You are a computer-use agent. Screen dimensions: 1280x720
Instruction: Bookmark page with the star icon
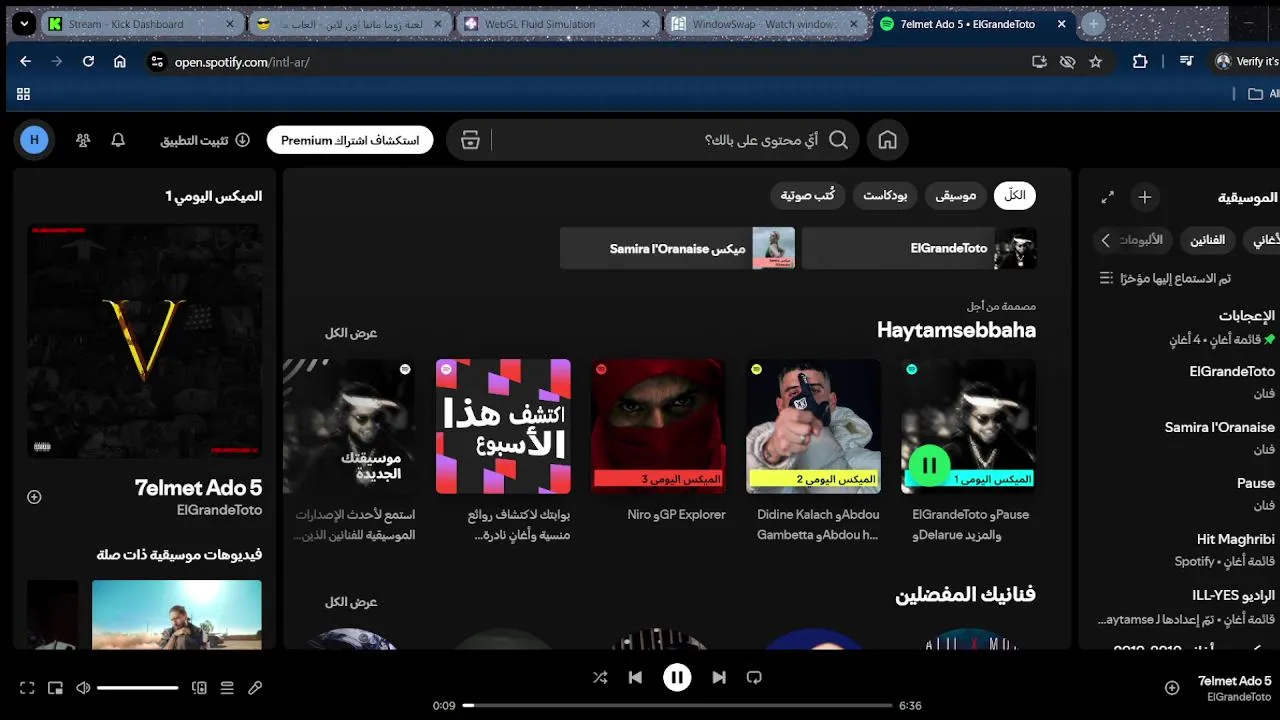pyautogui.click(x=1095, y=61)
